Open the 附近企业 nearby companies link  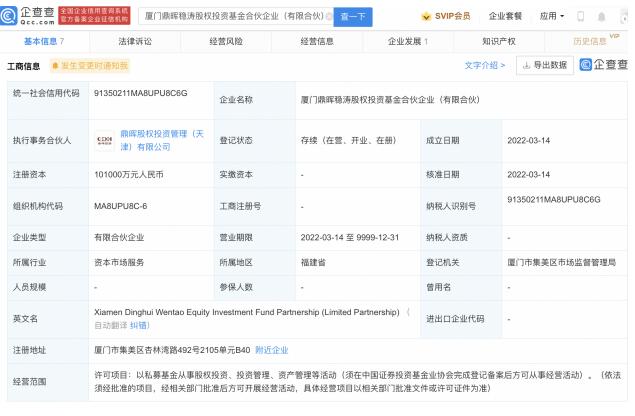tap(272, 350)
